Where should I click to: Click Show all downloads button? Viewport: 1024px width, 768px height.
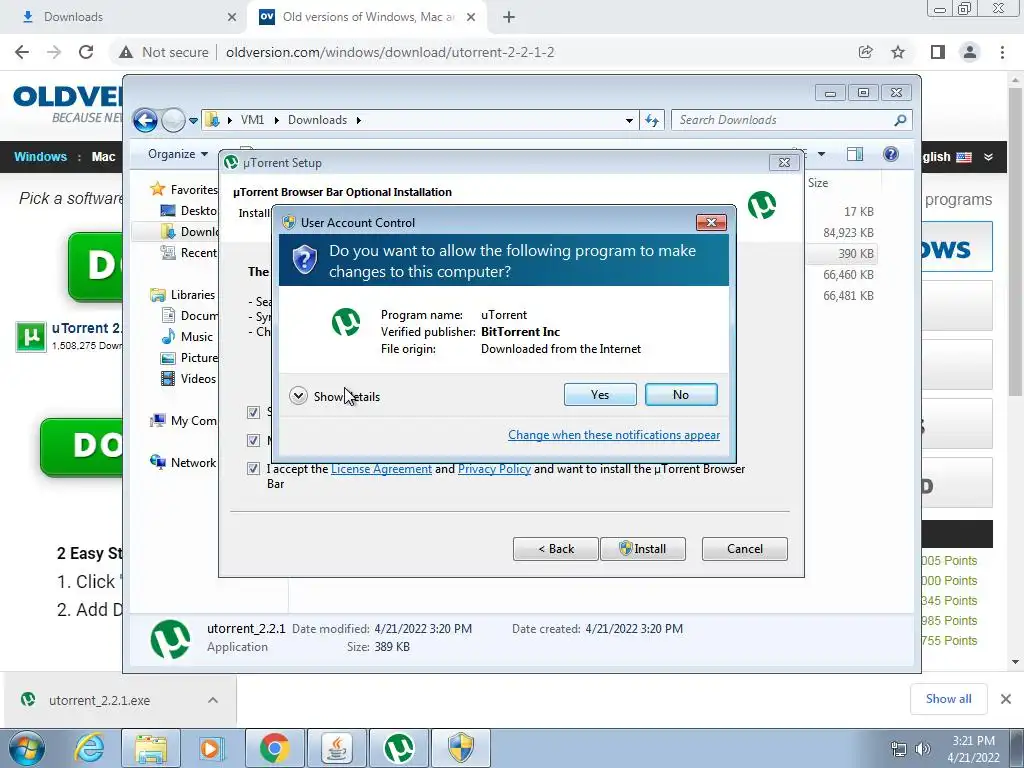point(948,699)
